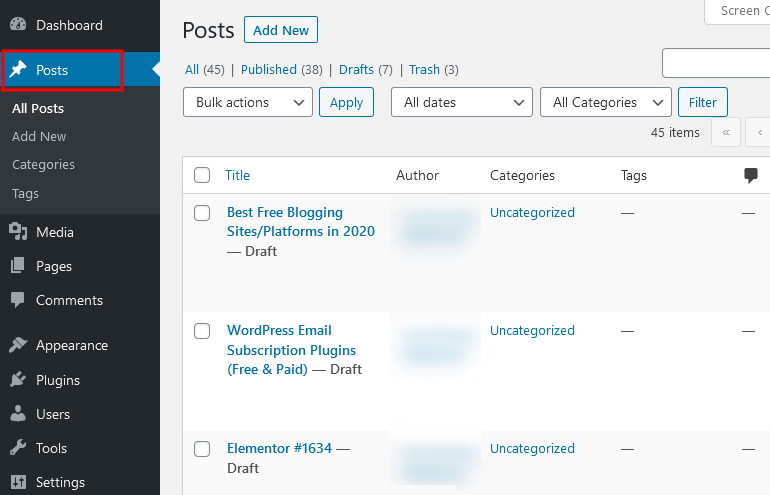Click the Tags column header

(633, 175)
